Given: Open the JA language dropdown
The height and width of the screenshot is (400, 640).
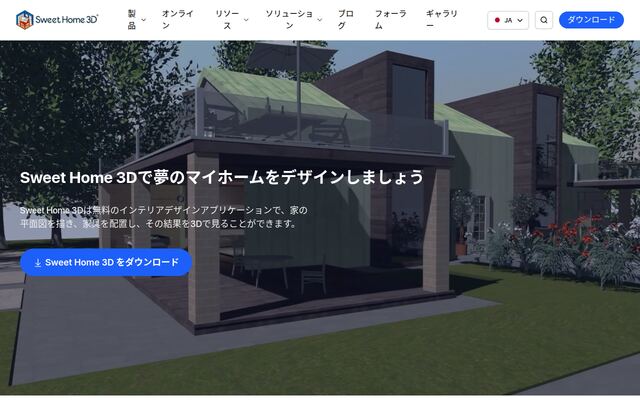Looking at the screenshot, I should coord(508,20).
